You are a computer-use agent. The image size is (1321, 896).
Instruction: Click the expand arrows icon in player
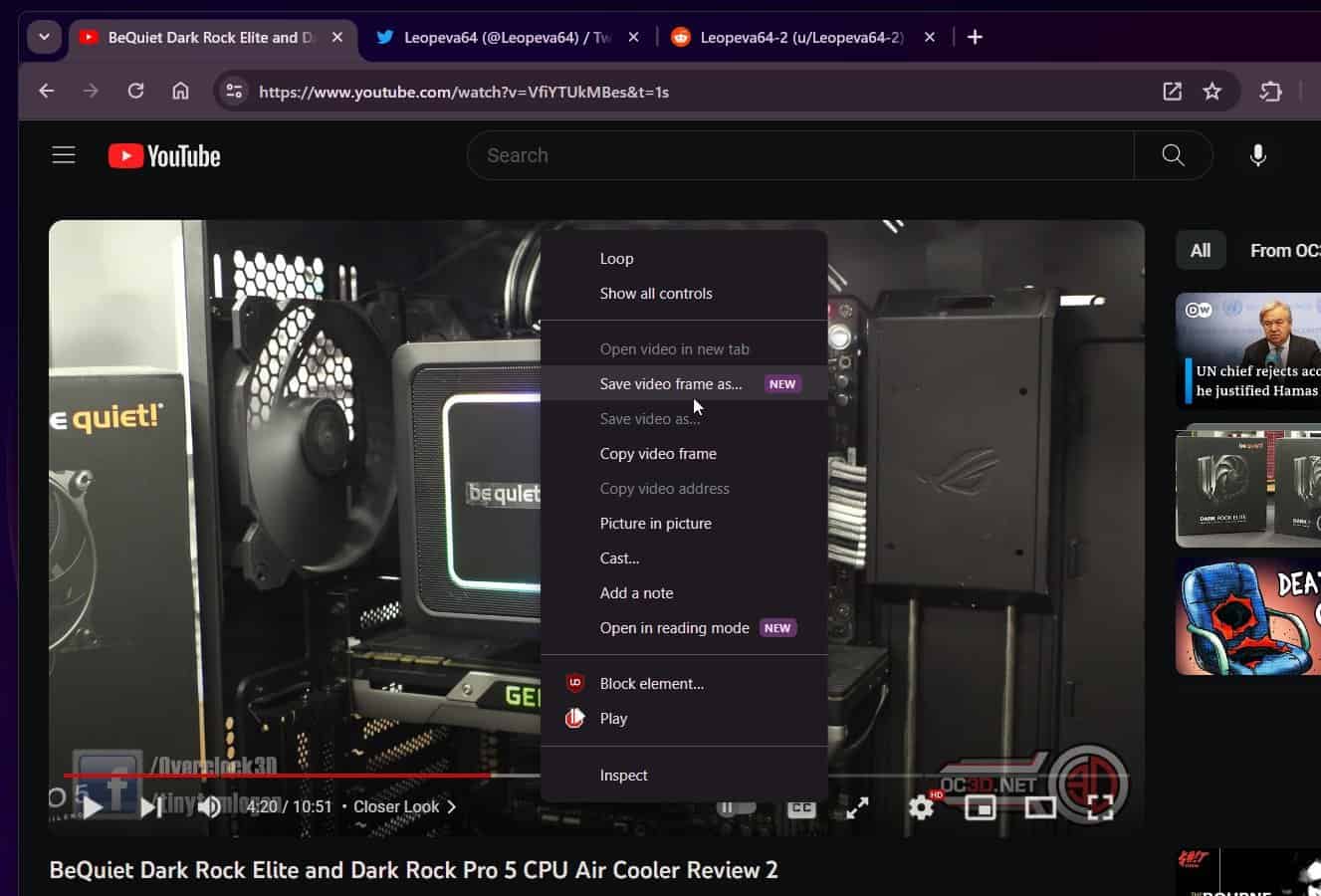point(857,808)
